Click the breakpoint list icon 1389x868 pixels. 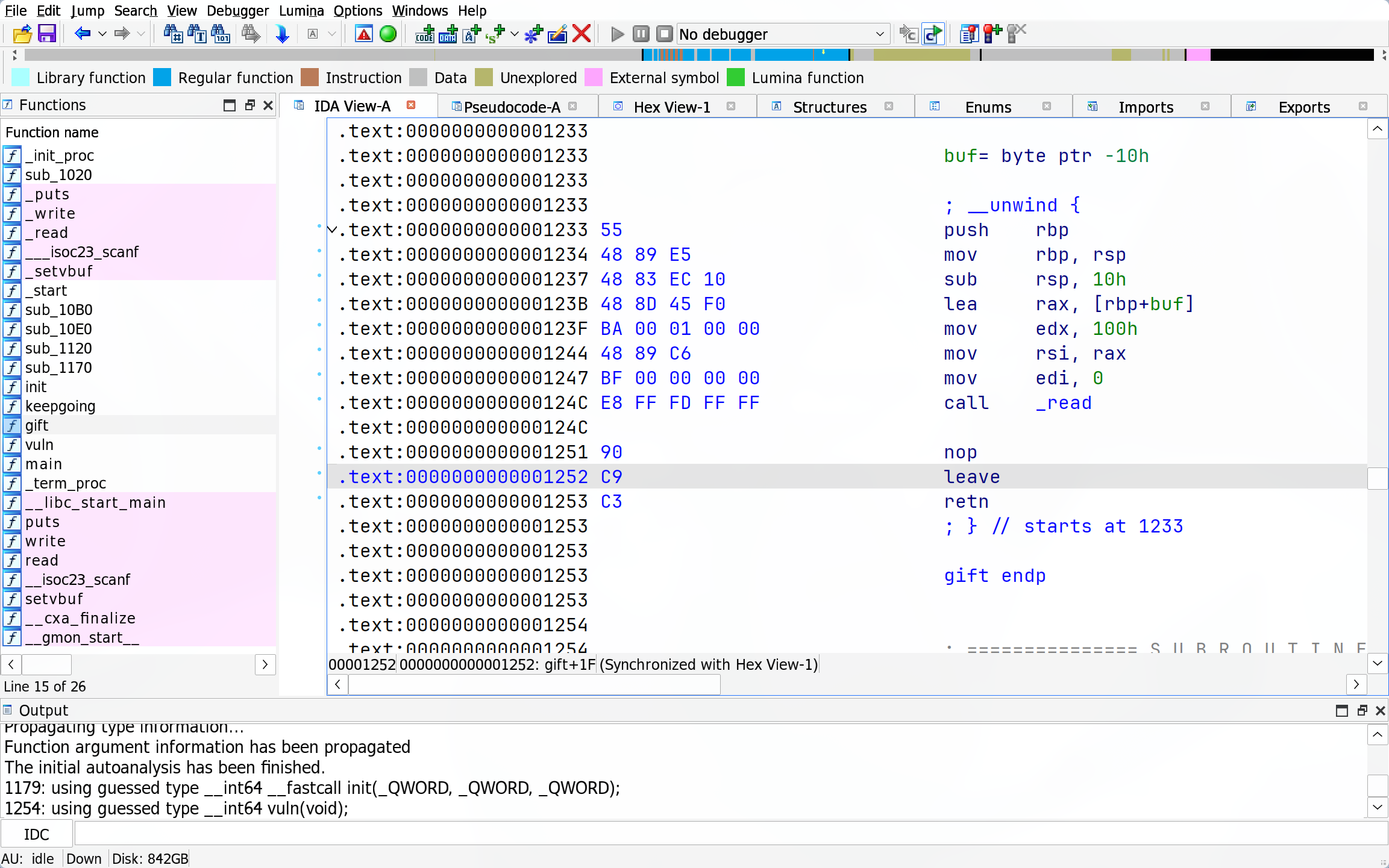(968, 34)
